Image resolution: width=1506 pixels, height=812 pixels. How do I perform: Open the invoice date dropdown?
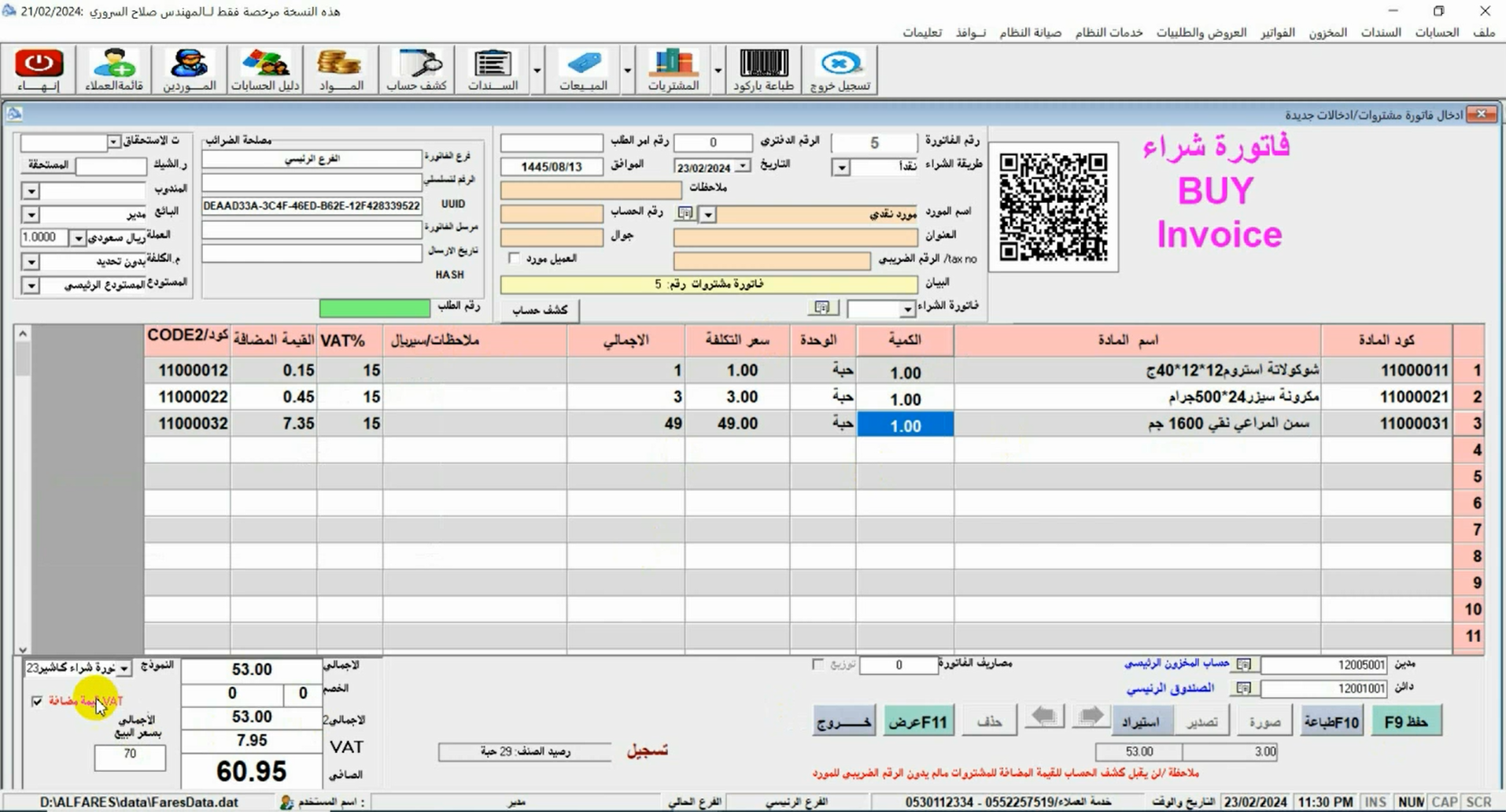point(743,166)
